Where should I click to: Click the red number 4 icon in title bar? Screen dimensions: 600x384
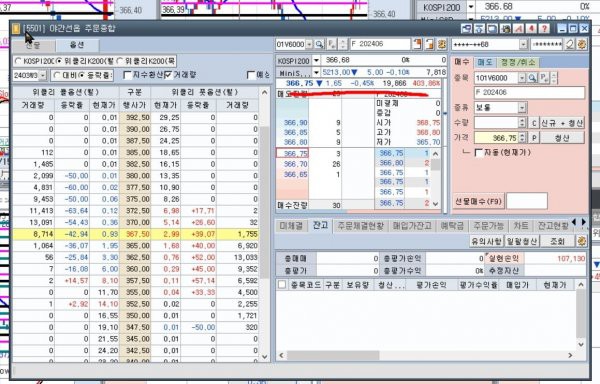531,29
